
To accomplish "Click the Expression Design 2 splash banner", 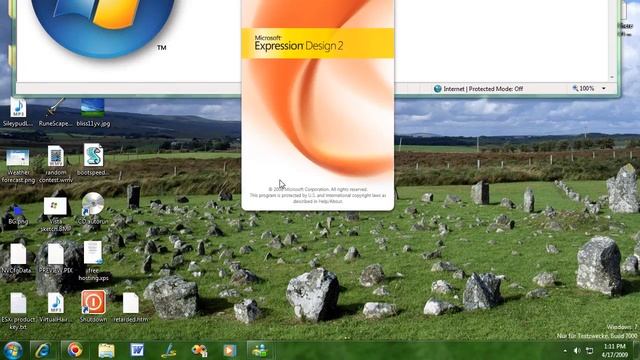I will (x=318, y=43).
